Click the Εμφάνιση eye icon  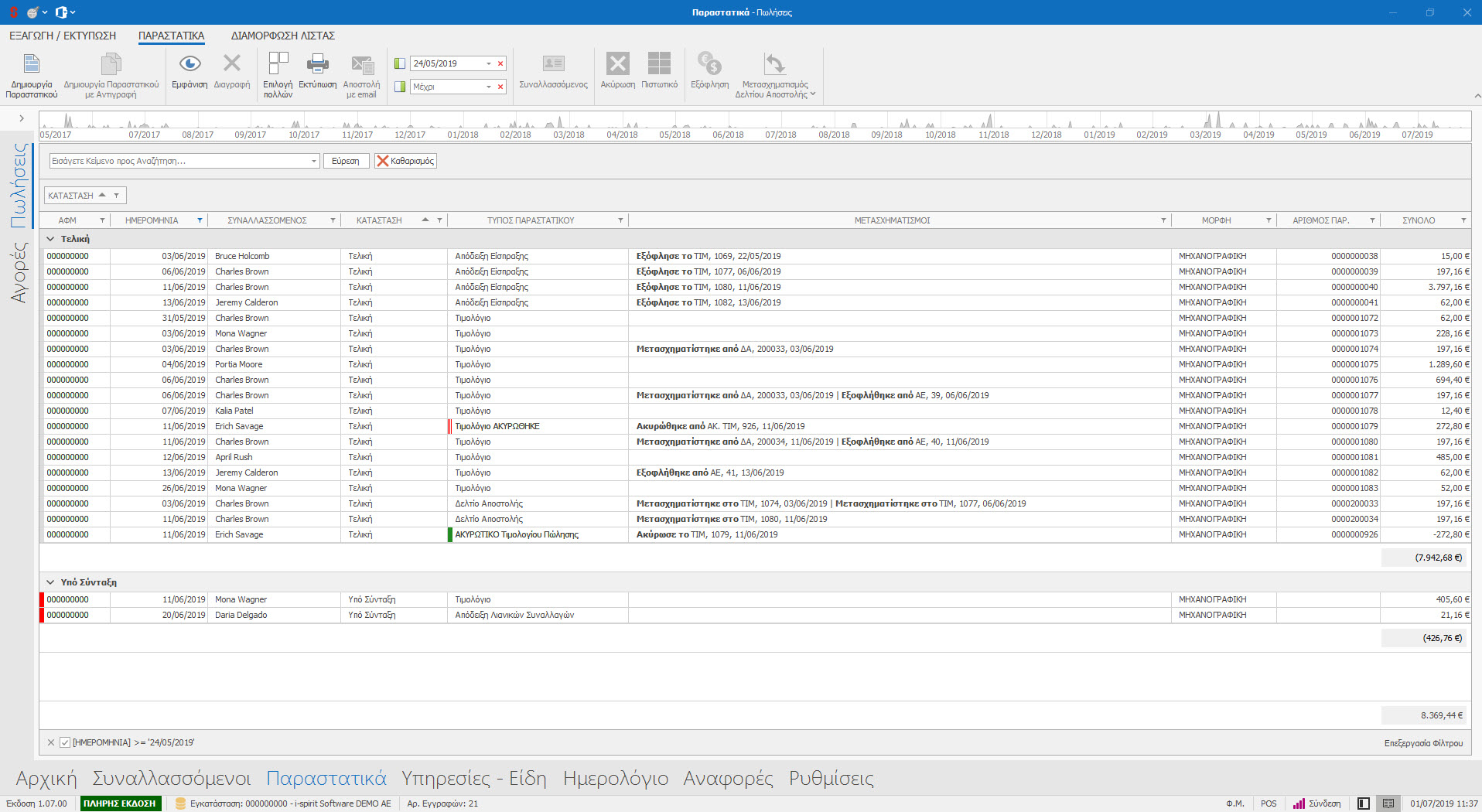pos(190,64)
